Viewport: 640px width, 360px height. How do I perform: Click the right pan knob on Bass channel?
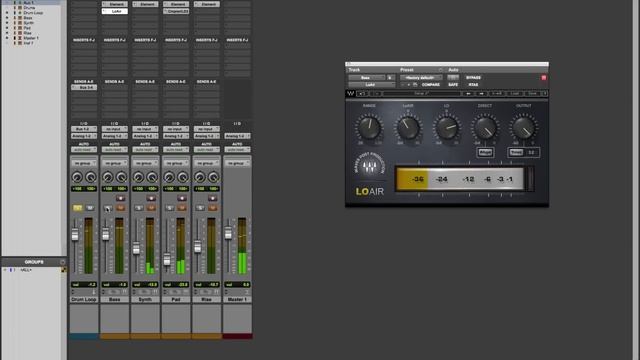pyautogui.click(x=121, y=177)
